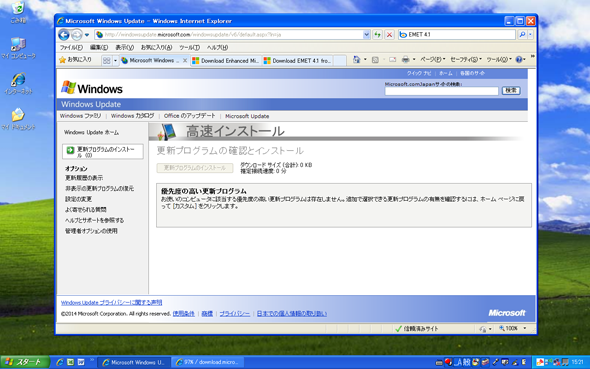590x369 pixels.
Task: Open the Recycle Bin desktop icon
Action: (18, 12)
